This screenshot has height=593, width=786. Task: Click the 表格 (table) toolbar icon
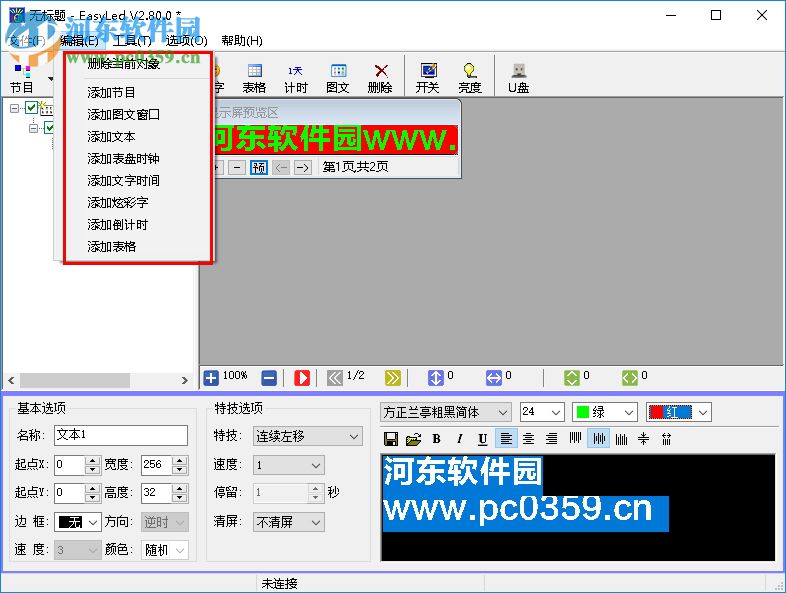pos(254,79)
